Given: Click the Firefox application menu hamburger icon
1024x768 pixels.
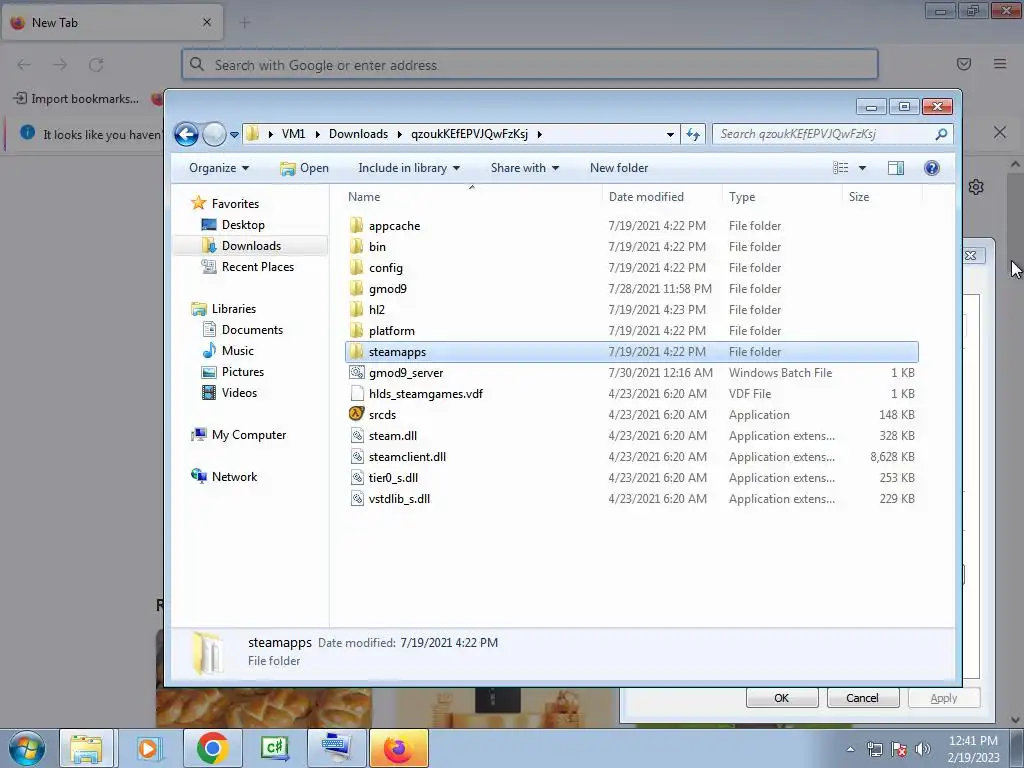Looking at the screenshot, I should 1000,64.
